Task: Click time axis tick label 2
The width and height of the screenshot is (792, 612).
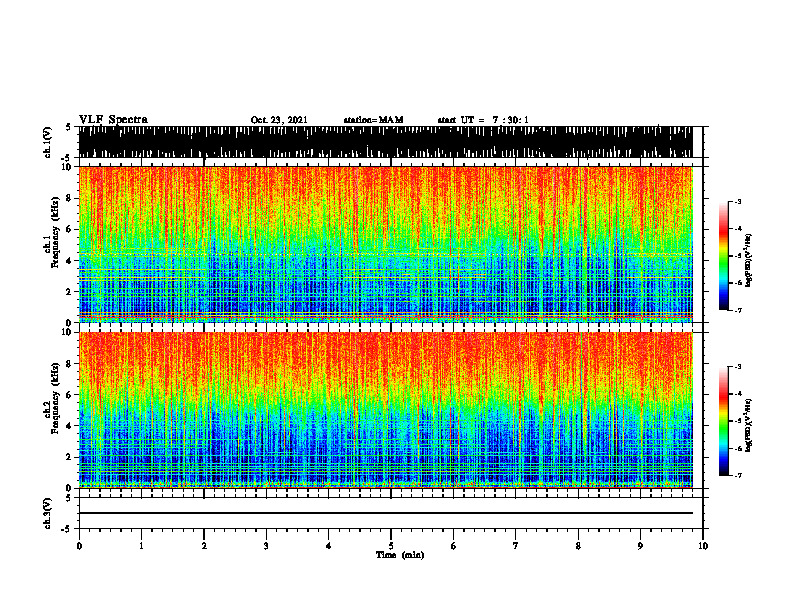Action: (204, 546)
